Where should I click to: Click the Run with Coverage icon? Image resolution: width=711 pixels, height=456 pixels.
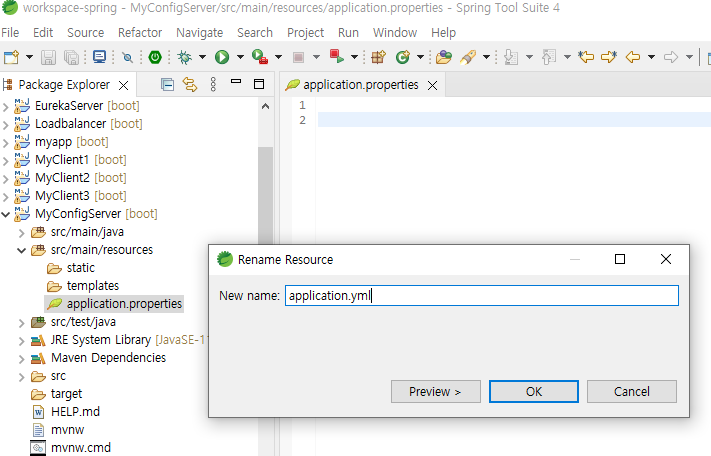(x=260, y=57)
